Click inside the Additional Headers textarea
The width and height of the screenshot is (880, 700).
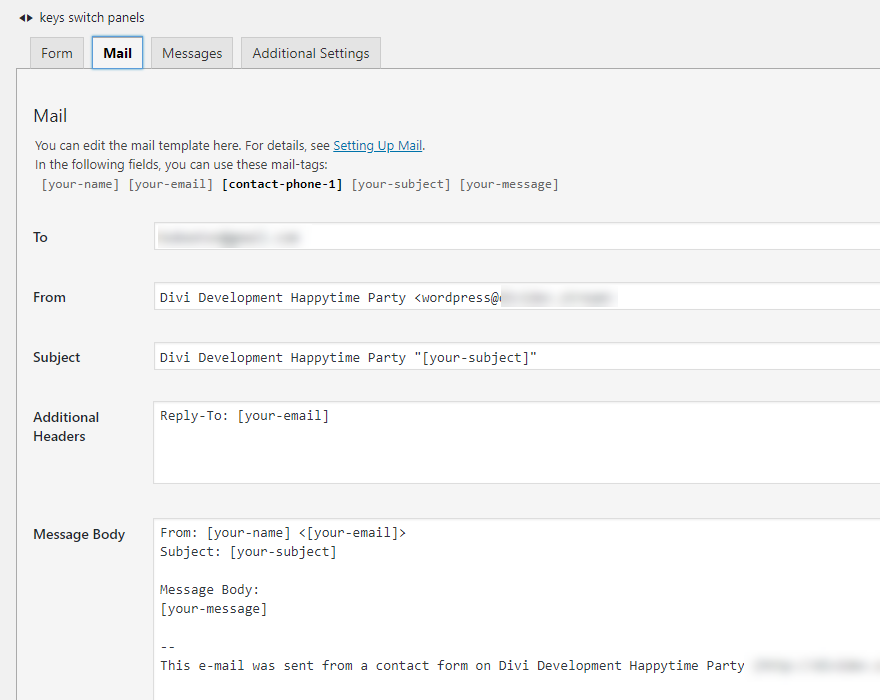point(516,450)
